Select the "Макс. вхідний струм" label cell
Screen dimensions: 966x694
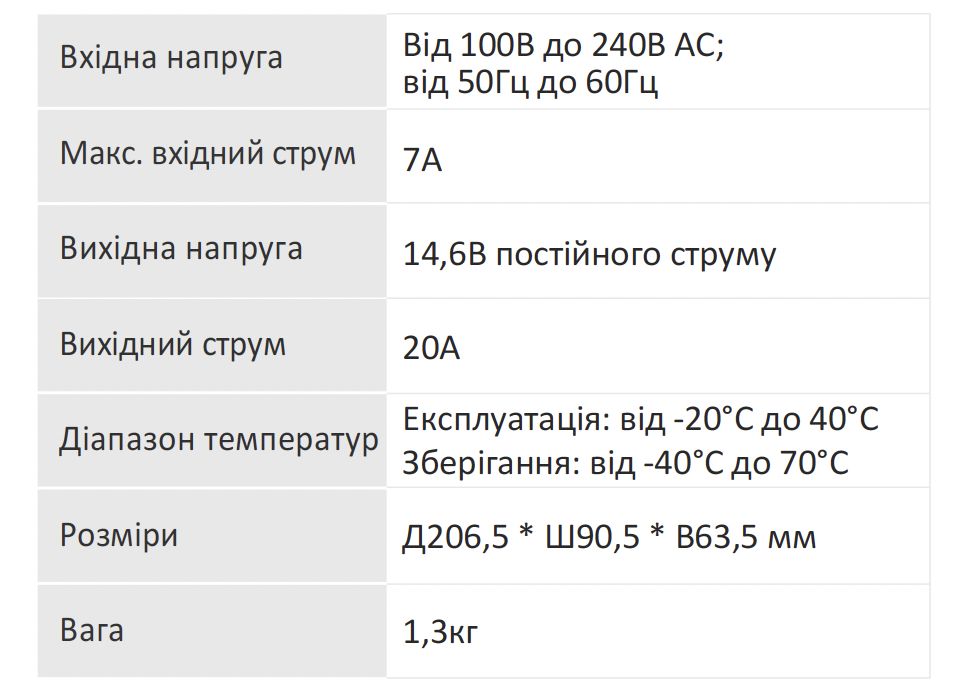click(208, 155)
